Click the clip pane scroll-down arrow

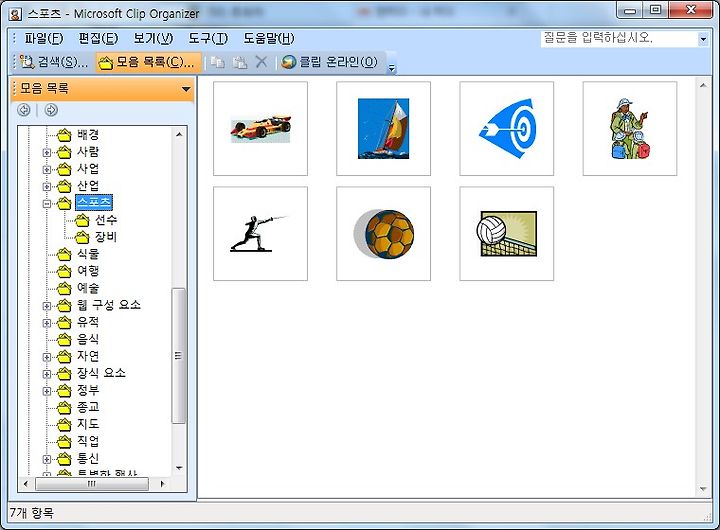point(703,489)
